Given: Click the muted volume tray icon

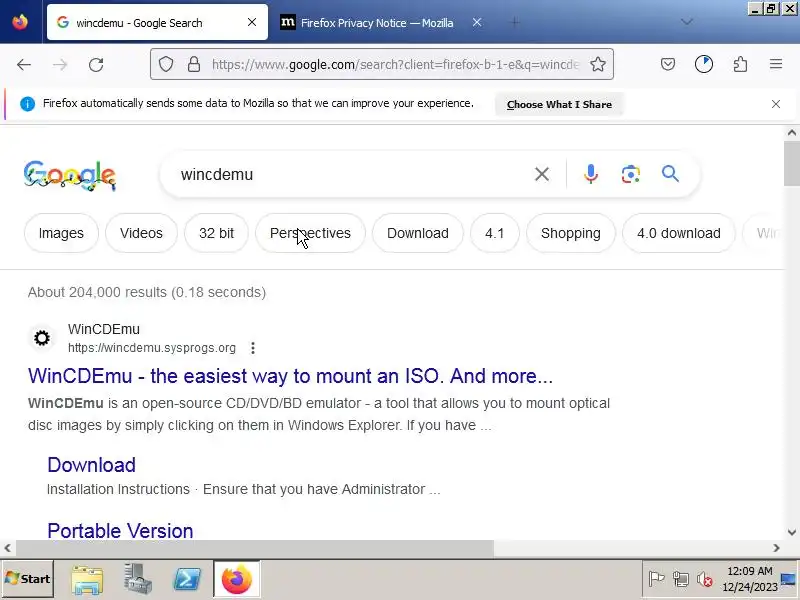Looking at the screenshot, I should [x=705, y=579].
